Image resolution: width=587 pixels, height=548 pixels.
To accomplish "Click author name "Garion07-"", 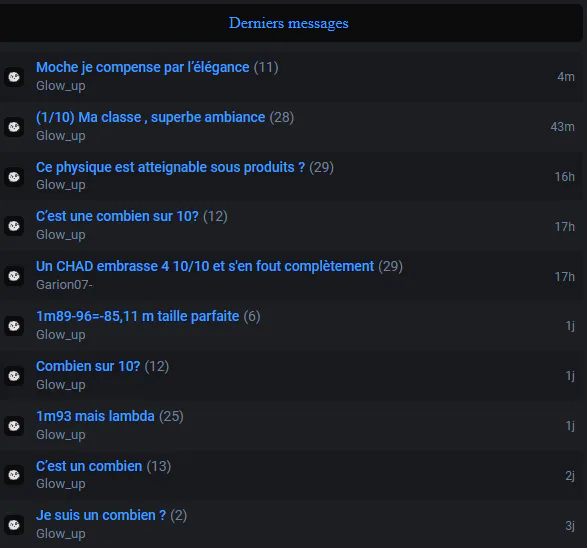I will tap(64, 285).
